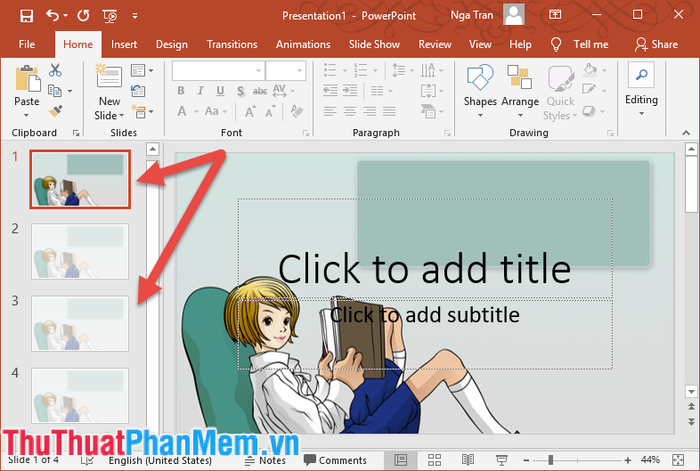This screenshot has width=700, height=471.
Task: Open the Clipboard dialog launcher
Action: [76, 133]
